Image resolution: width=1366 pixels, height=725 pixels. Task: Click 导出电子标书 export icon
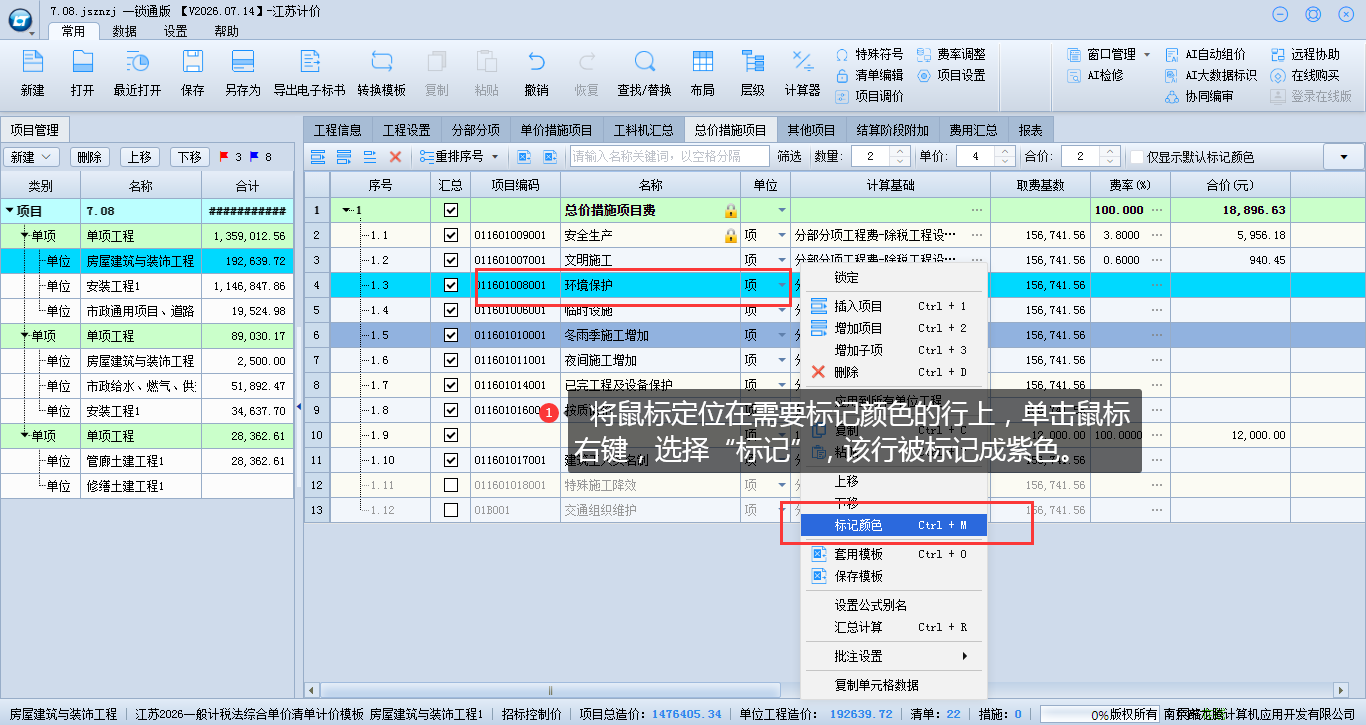(x=309, y=62)
